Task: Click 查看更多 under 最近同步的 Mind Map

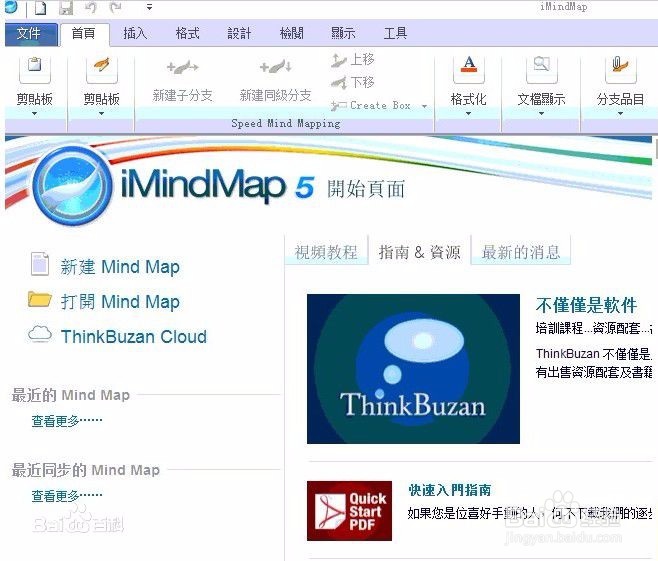Action: pos(67,496)
